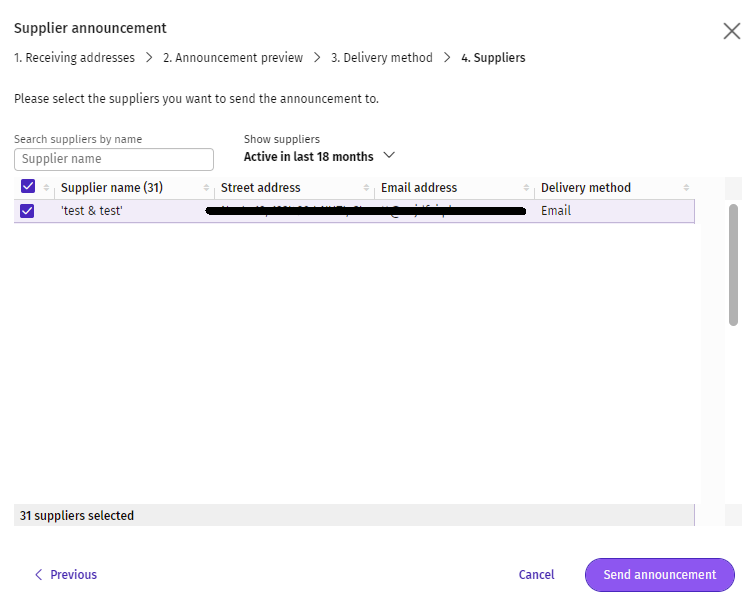Click the left chevron beside Previous

39,575
